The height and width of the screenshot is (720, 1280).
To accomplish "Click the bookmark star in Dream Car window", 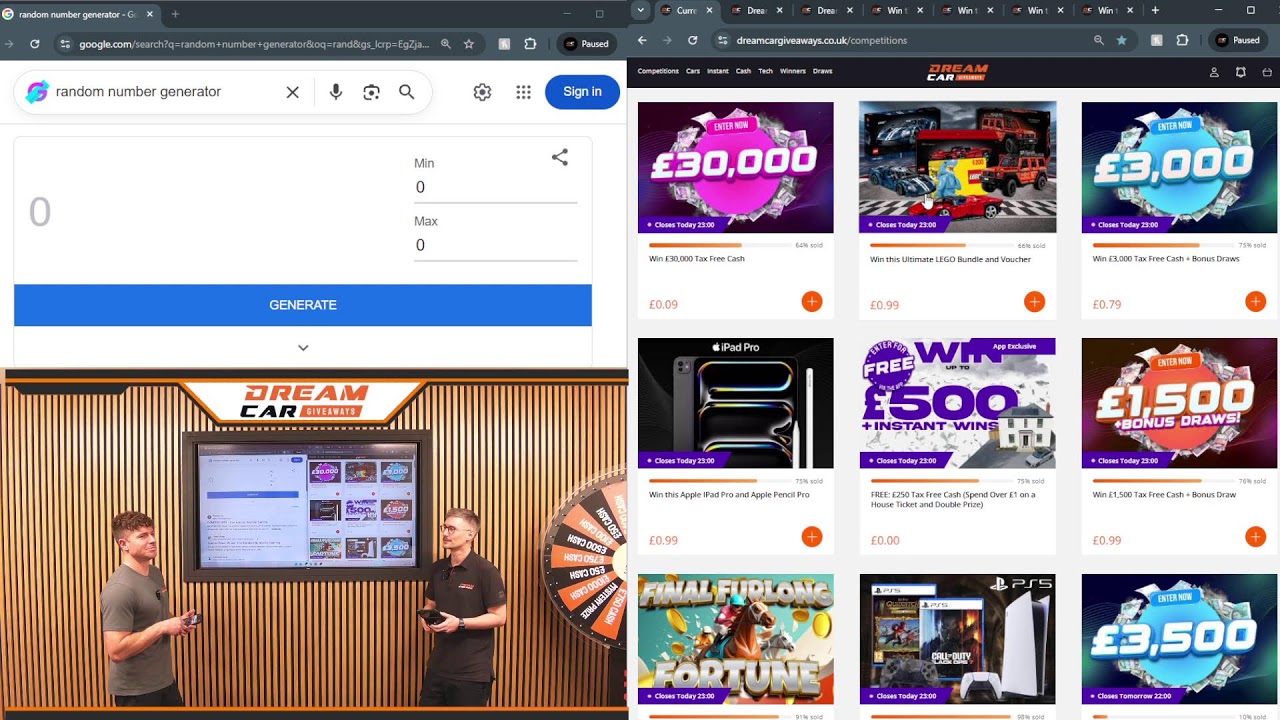I will click(x=1122, y=40).
